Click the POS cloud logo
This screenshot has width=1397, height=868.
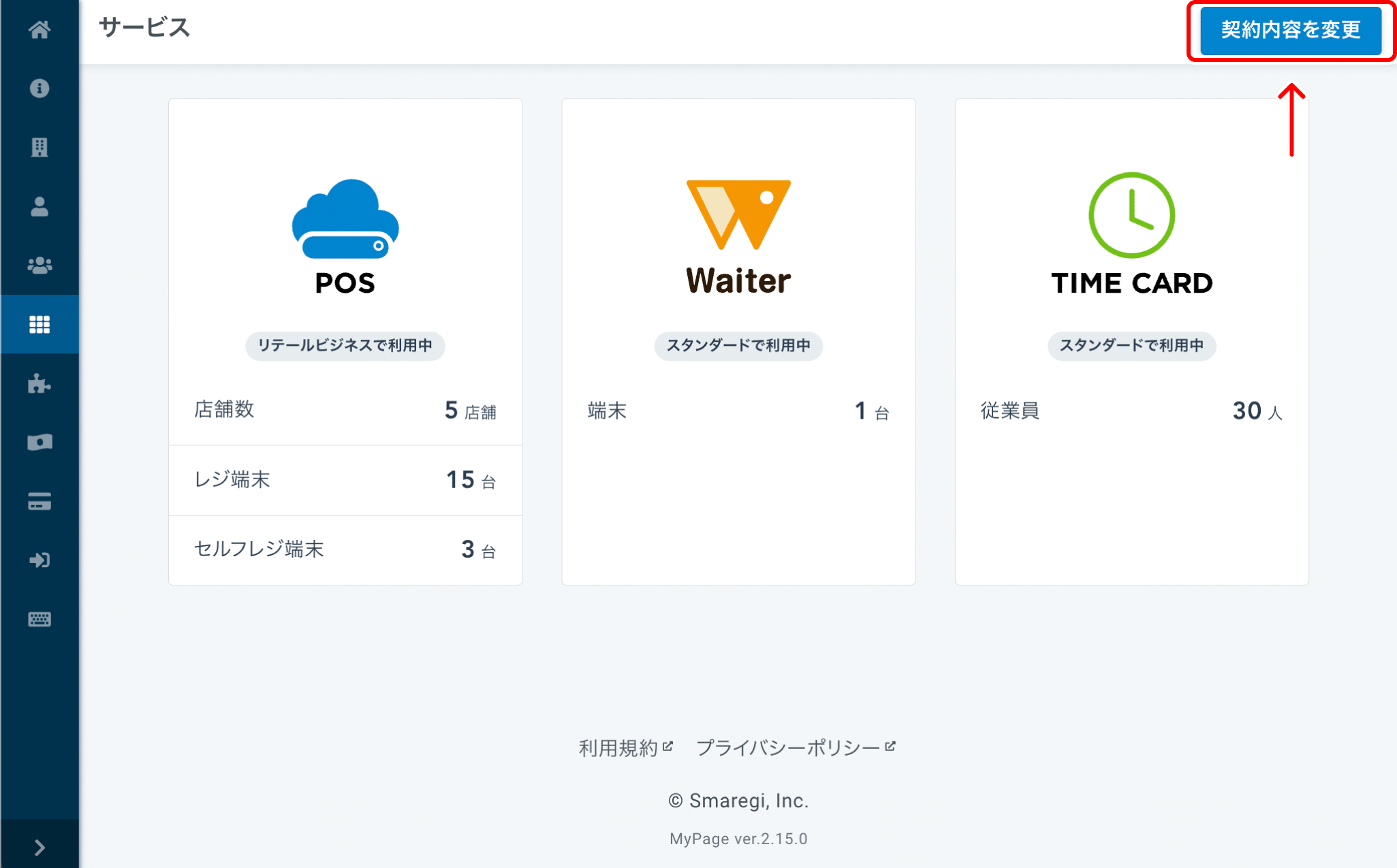point(345,220)
